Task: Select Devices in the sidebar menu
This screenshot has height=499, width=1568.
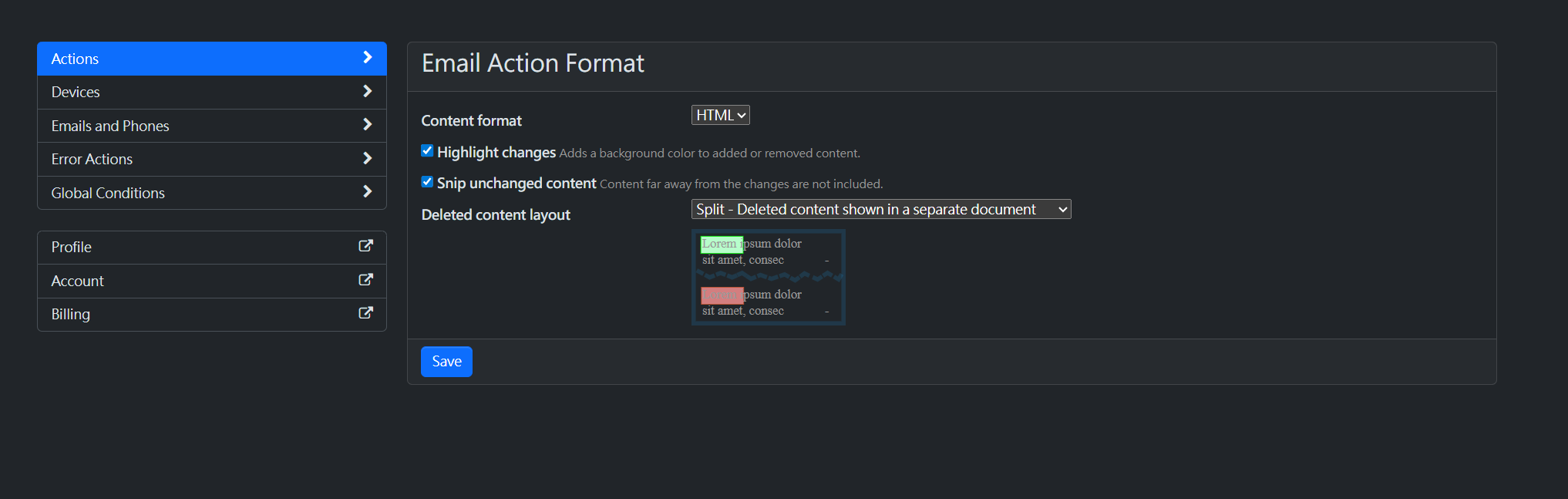Action: pos(76,93)
